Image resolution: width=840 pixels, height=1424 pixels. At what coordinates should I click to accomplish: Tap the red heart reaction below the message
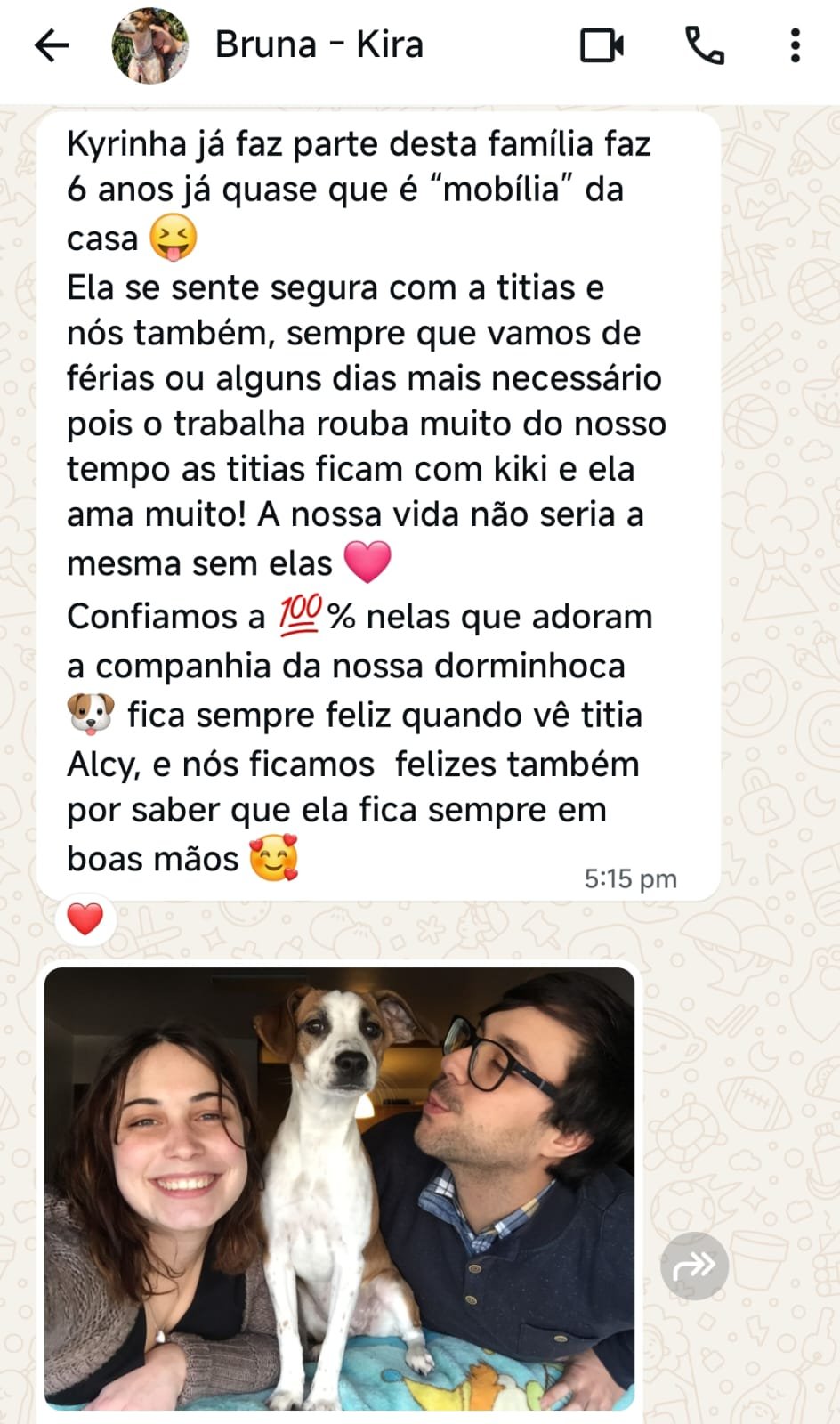pyautogui.click(x=85, y=919)
